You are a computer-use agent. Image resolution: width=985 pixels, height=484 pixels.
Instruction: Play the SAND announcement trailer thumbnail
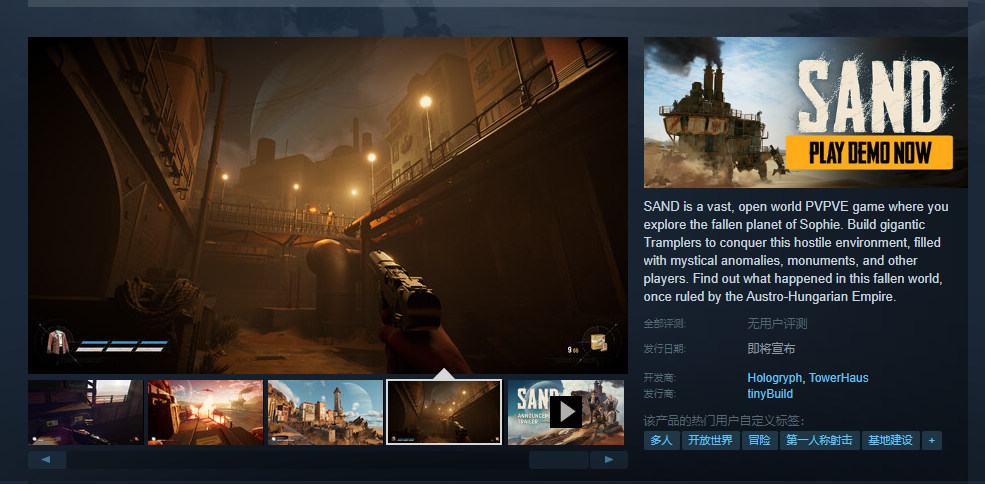[566, 411]
